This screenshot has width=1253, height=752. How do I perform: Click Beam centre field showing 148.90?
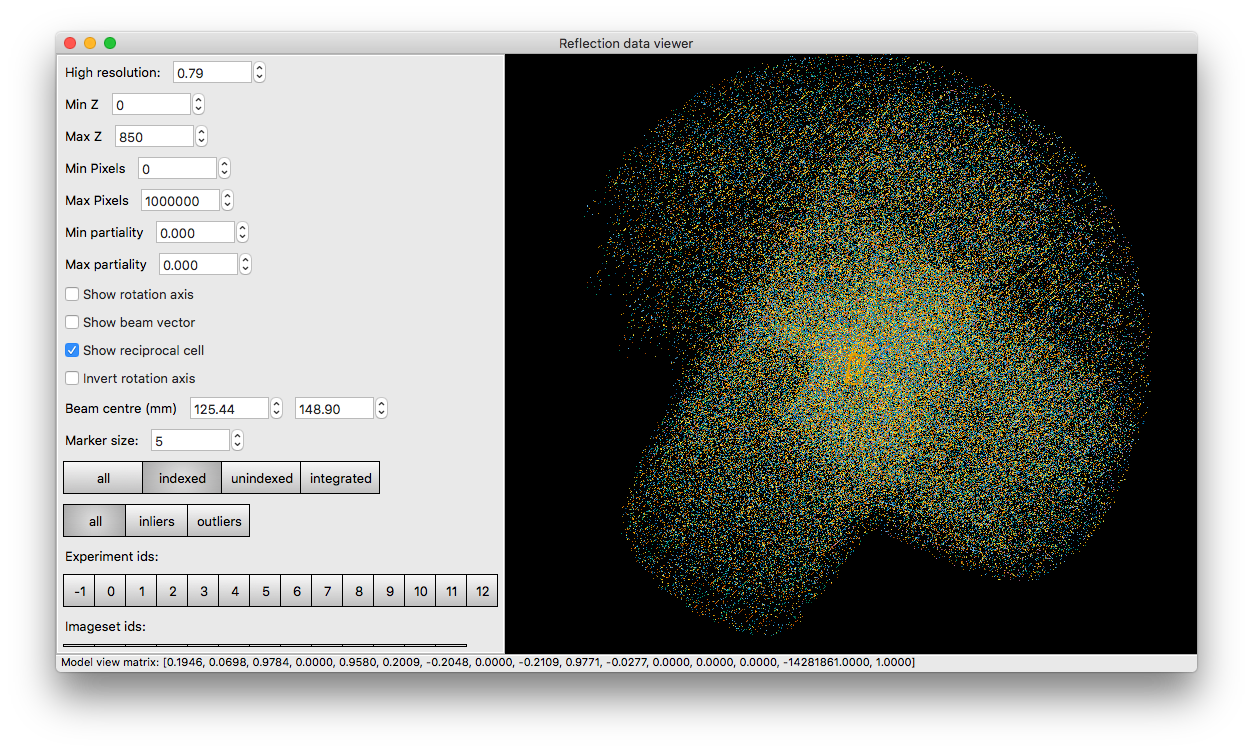pyautogui.click(x=334, y=408)
